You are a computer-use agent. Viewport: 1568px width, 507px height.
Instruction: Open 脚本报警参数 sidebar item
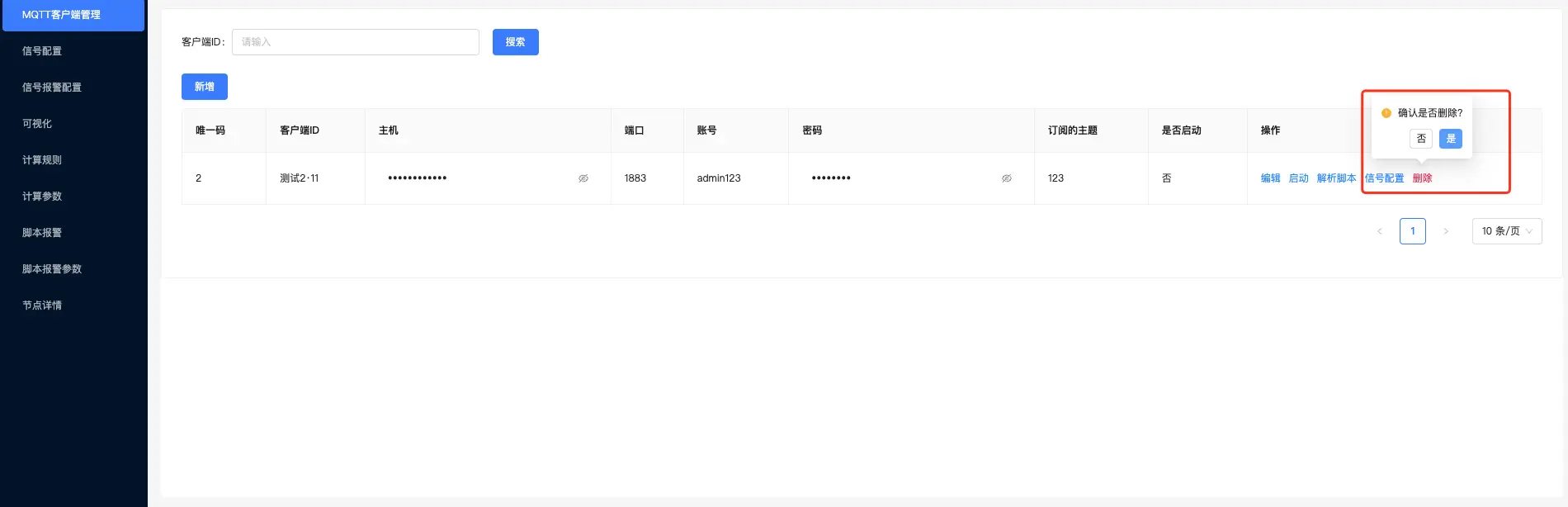(52, 269)
